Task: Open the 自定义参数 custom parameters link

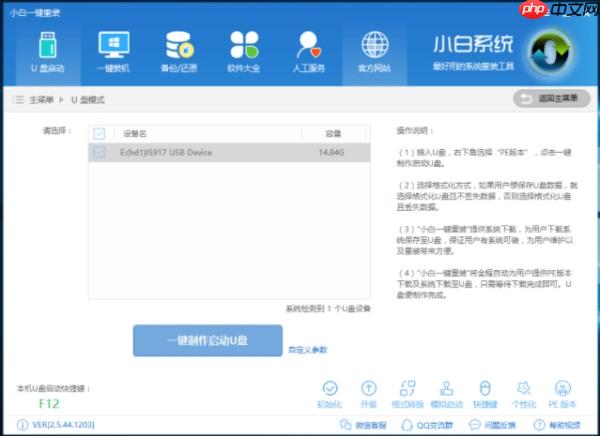Action: pos(308,350)
